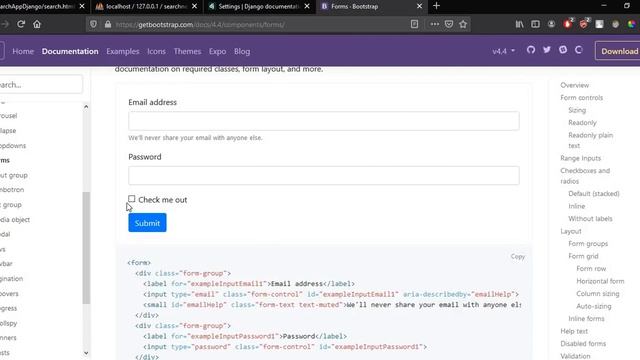This screenshot has width=640, height=360.
Task: Close the Forms - Bootstrap tab
Action: 419,6
